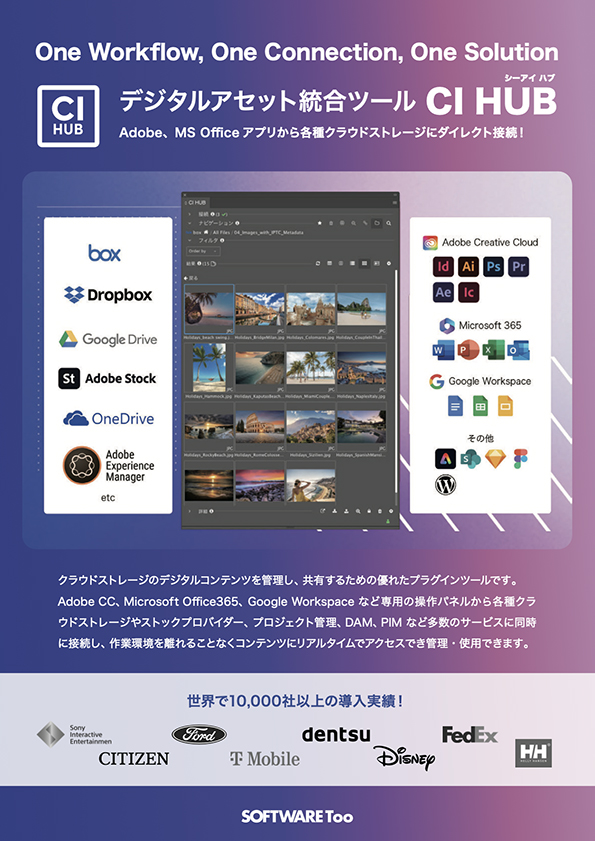Click the Illustrator (Ai) app icon
The width and height of the screenshot is (595, 841).
pos(468,267)
